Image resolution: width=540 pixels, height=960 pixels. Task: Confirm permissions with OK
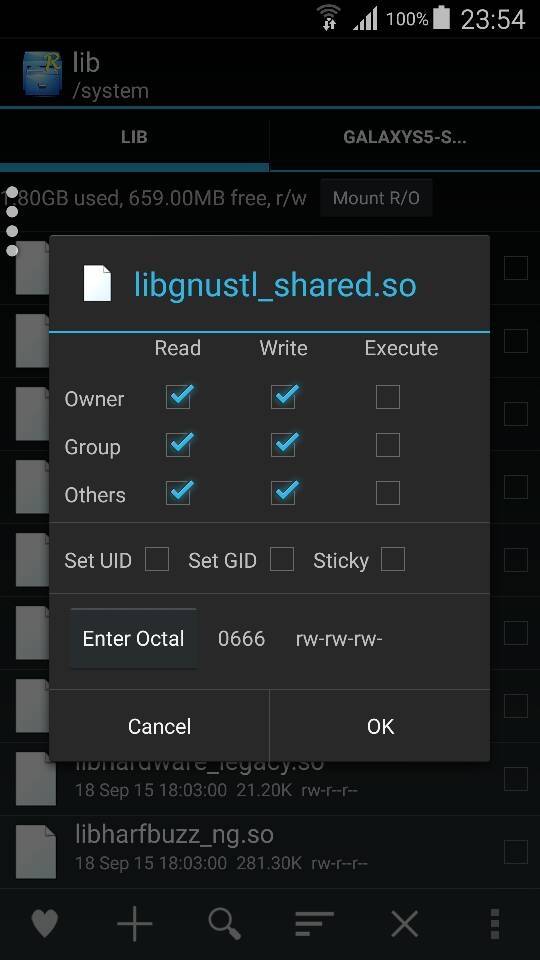click(380, 726)
